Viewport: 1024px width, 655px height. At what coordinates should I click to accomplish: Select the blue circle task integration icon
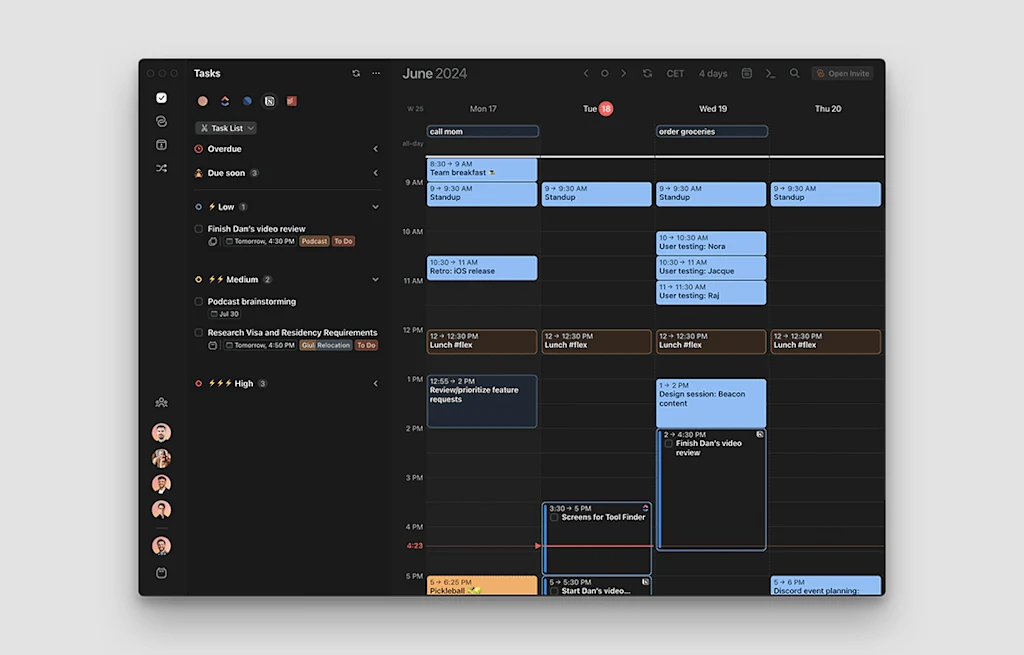248,101
